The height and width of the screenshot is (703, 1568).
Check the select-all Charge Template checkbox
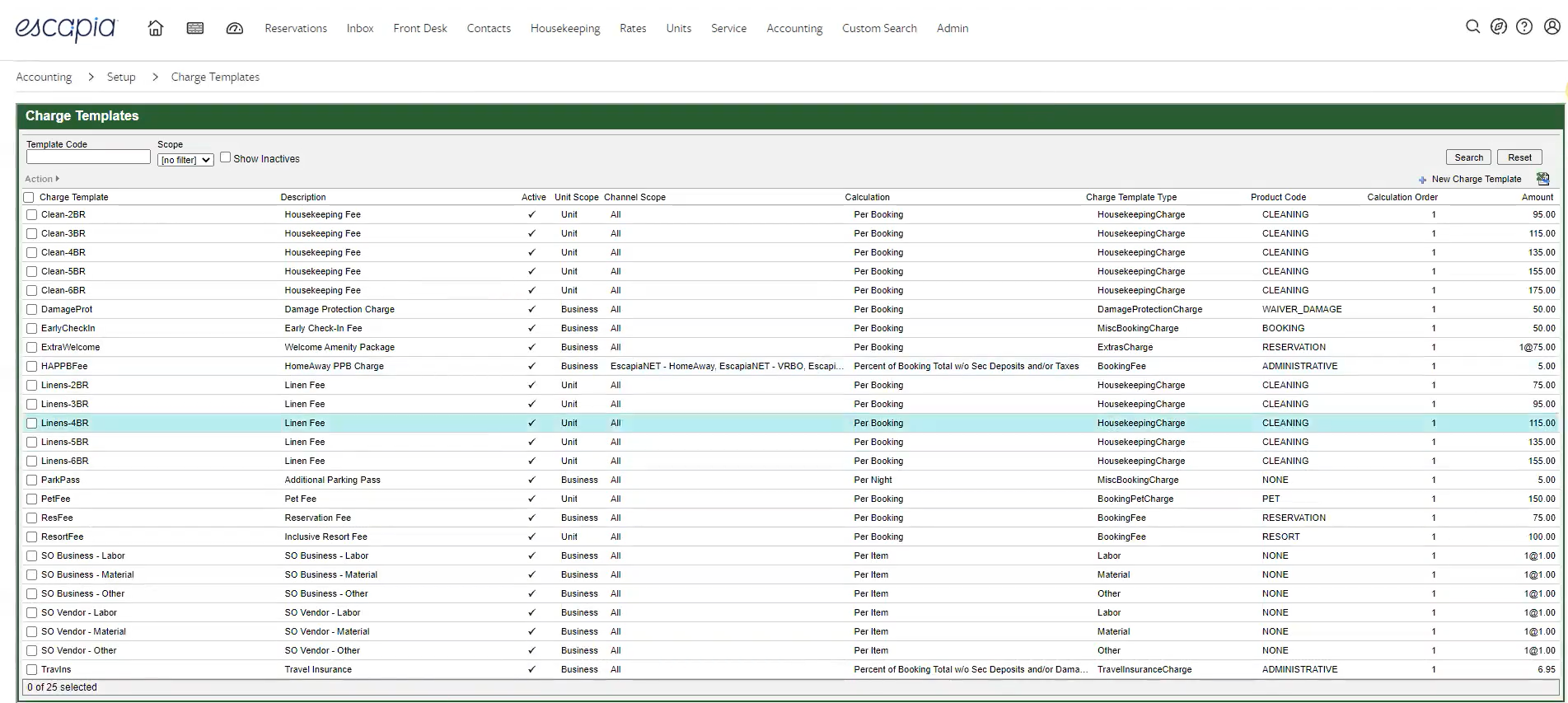click(x=29, y=197)
